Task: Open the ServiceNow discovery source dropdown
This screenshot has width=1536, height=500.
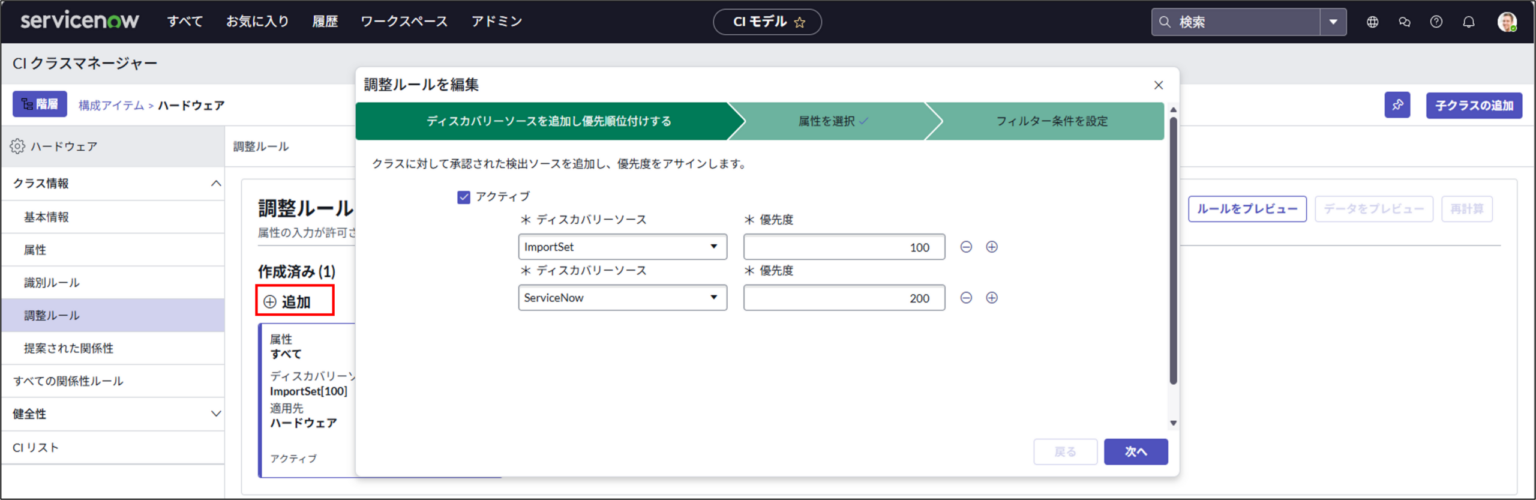Action: (x=622, y=297)
